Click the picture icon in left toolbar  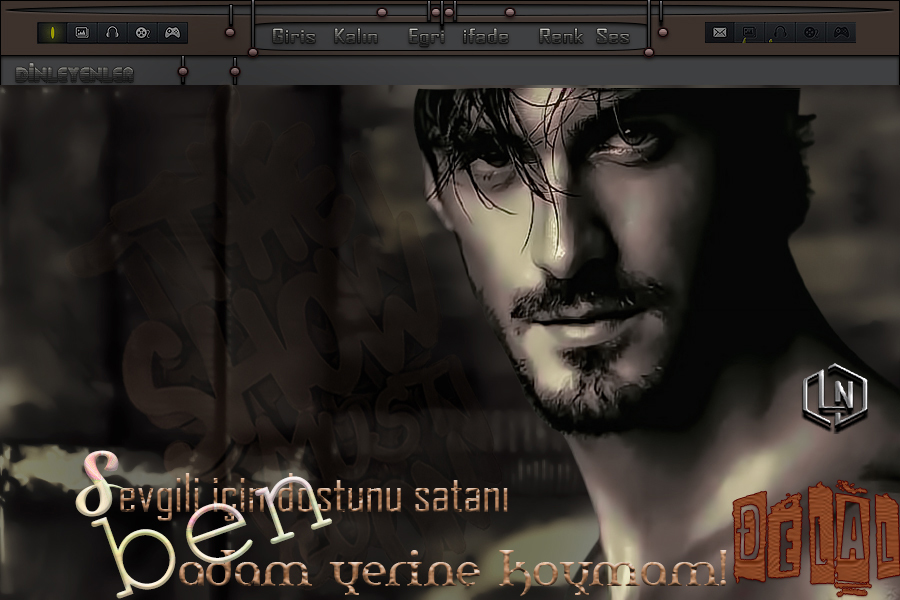(82, 33)
